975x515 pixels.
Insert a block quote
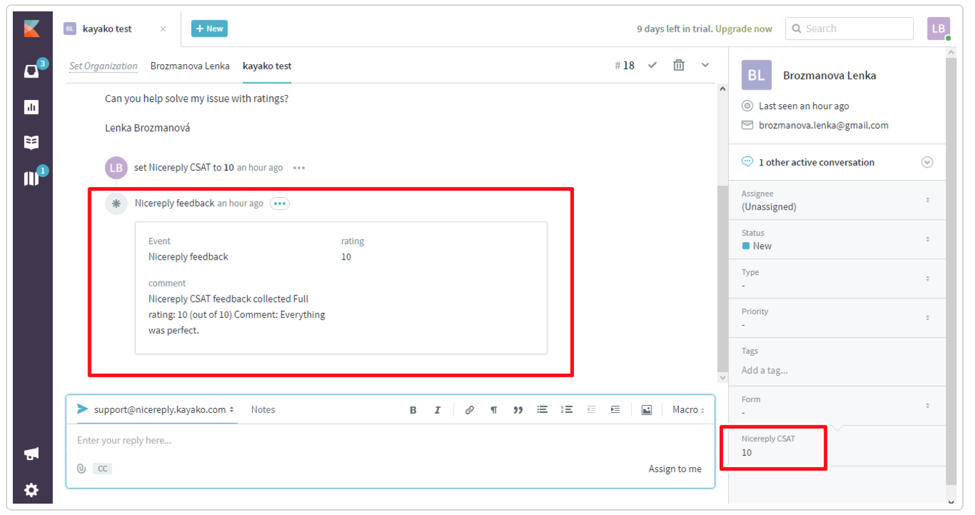pyautogui.click(x=517, y=410)
